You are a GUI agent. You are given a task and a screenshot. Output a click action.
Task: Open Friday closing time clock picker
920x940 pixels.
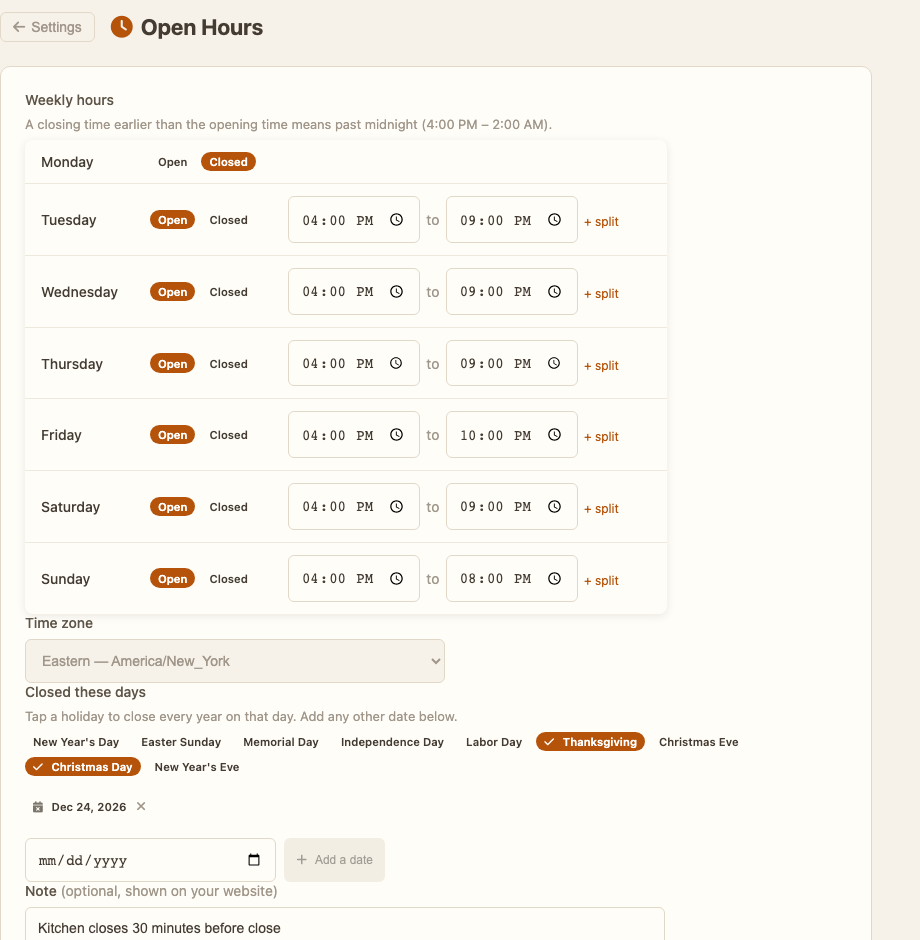(x=554, y=435)
